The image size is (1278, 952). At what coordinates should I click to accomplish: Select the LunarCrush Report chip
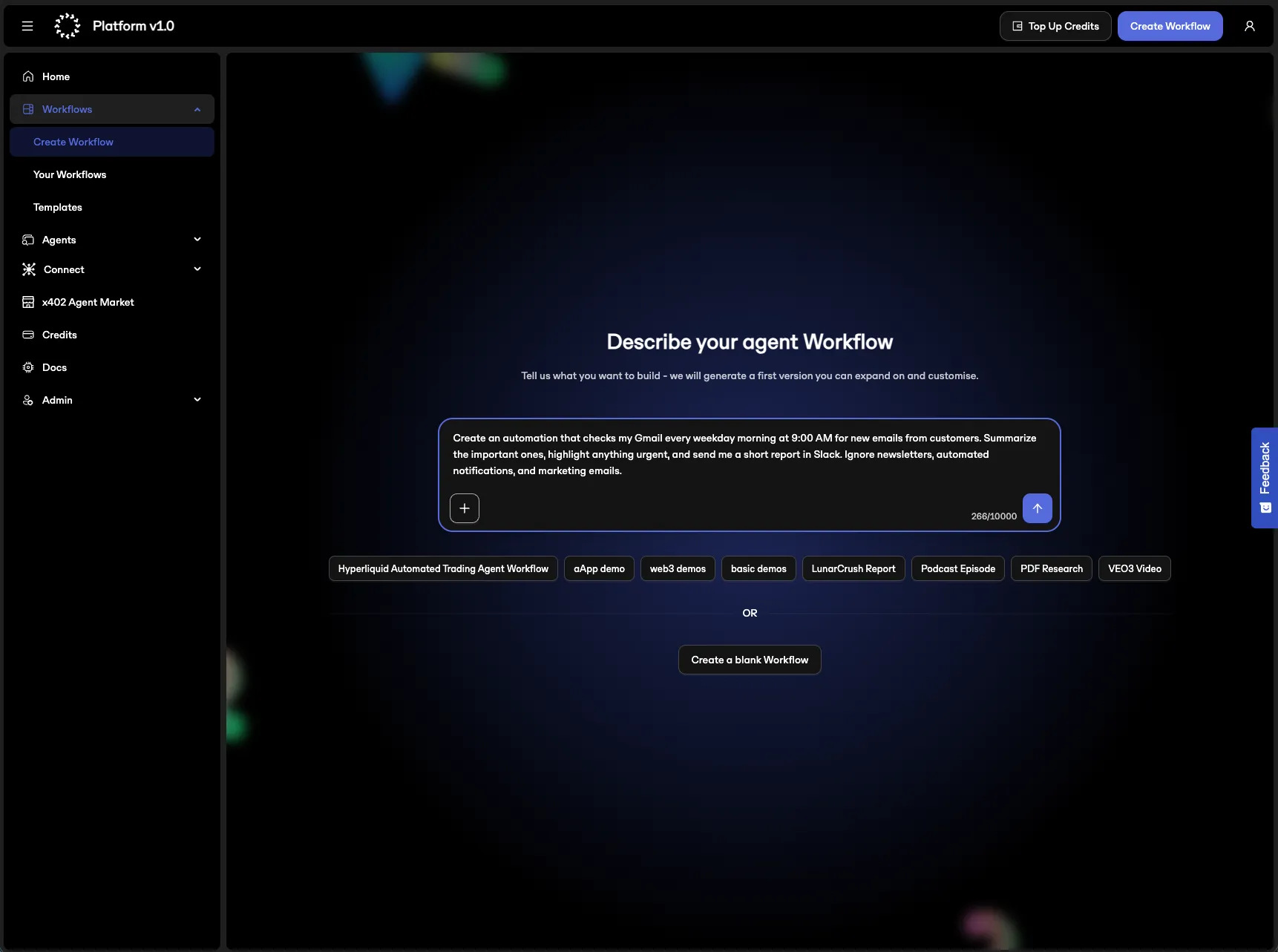(x=853, y=568)
